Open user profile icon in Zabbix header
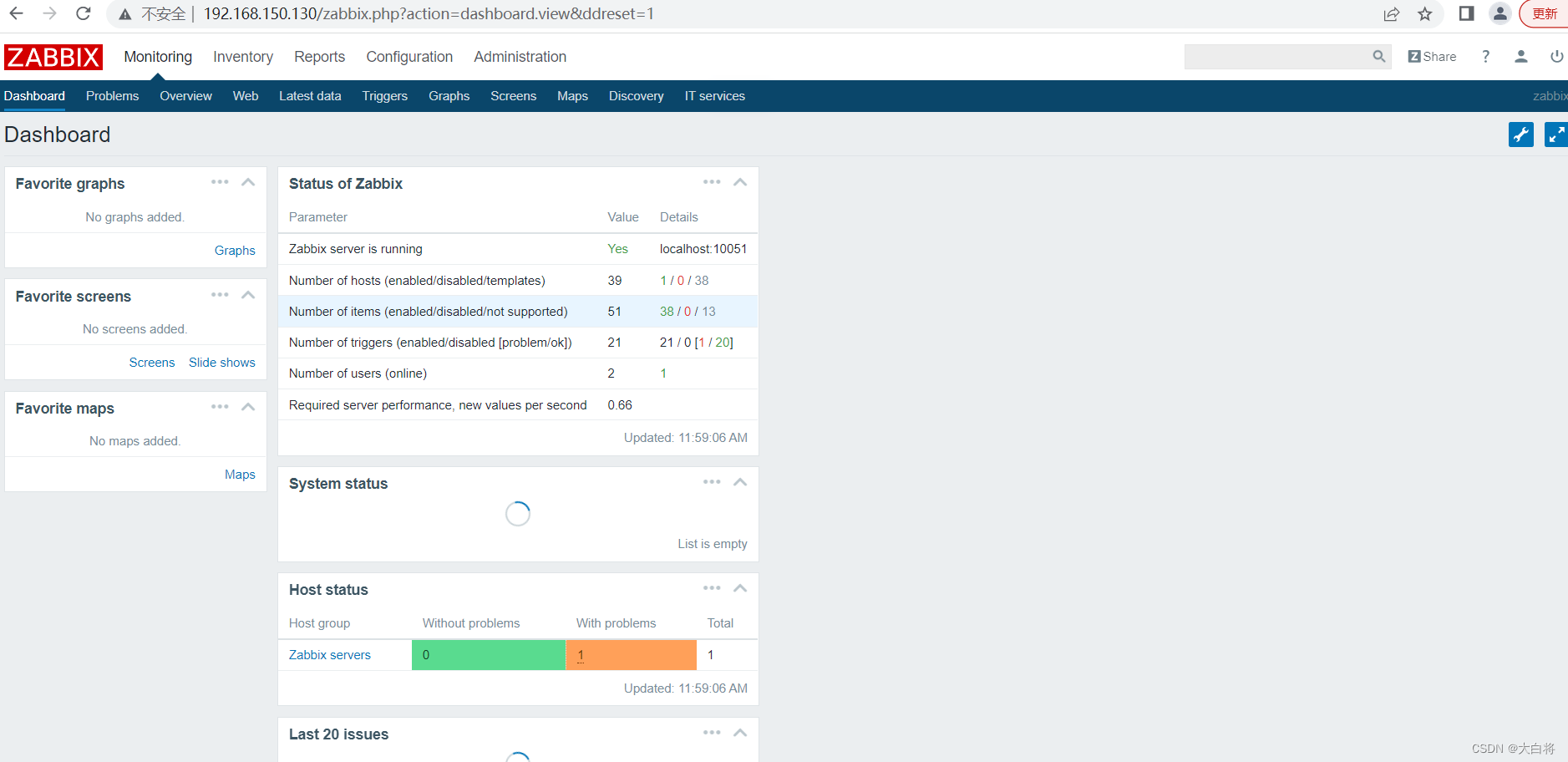 1521,56
